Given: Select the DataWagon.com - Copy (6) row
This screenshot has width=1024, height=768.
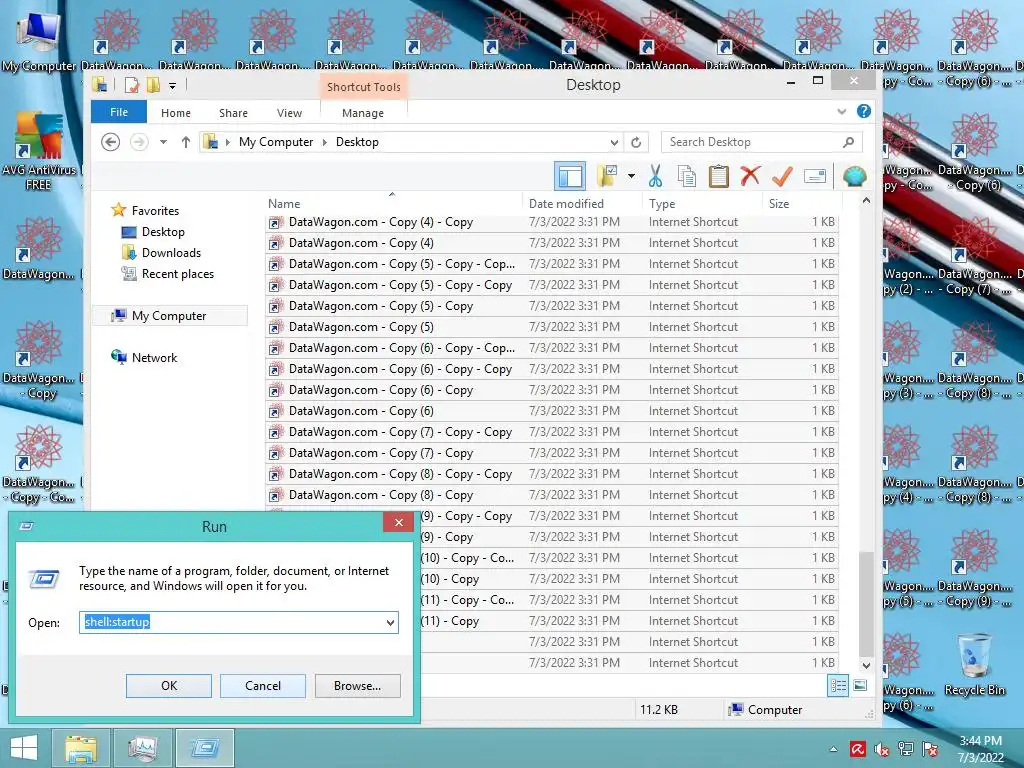Looking at the screenshot, I should tap(552, 411).
